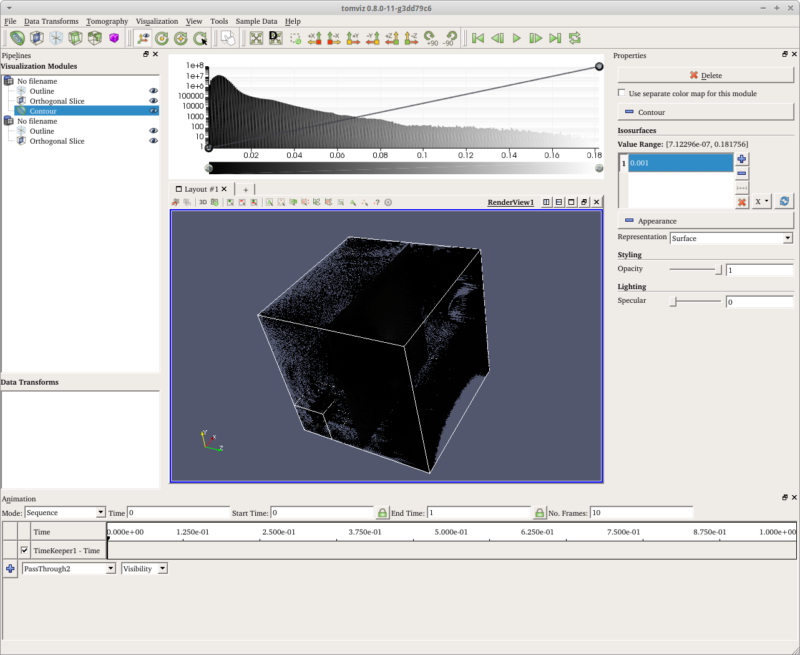The height and width of the screenshot is (655, 800).
Task: Enable separate color map for this module
Action: click(622, 94)
